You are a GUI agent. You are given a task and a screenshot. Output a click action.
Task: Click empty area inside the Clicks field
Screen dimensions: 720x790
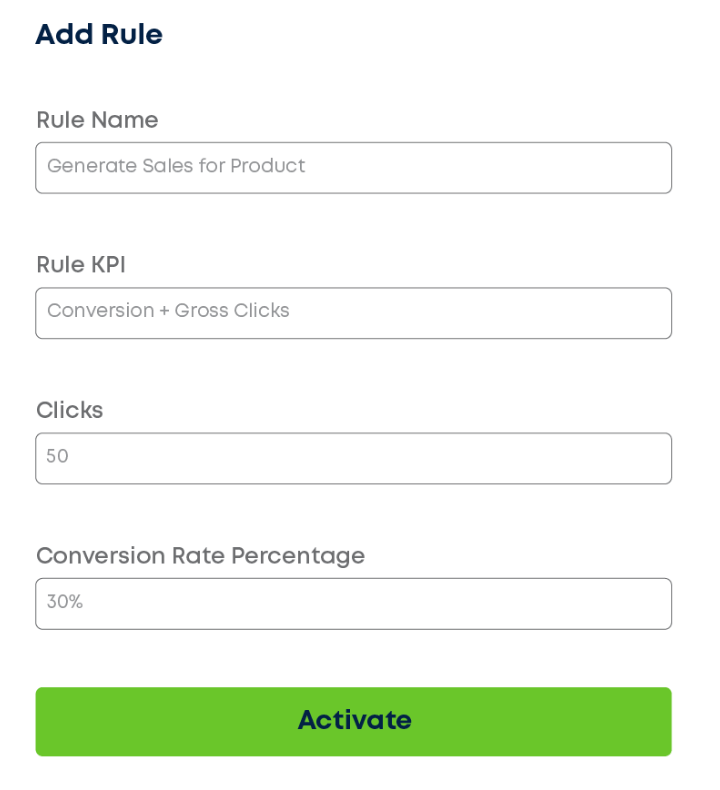(400, 458)
